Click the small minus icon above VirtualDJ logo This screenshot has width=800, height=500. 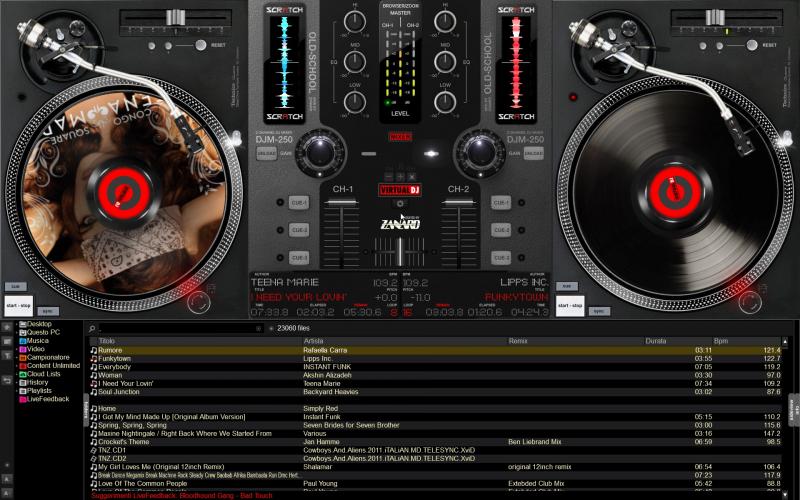click(389, 177)
